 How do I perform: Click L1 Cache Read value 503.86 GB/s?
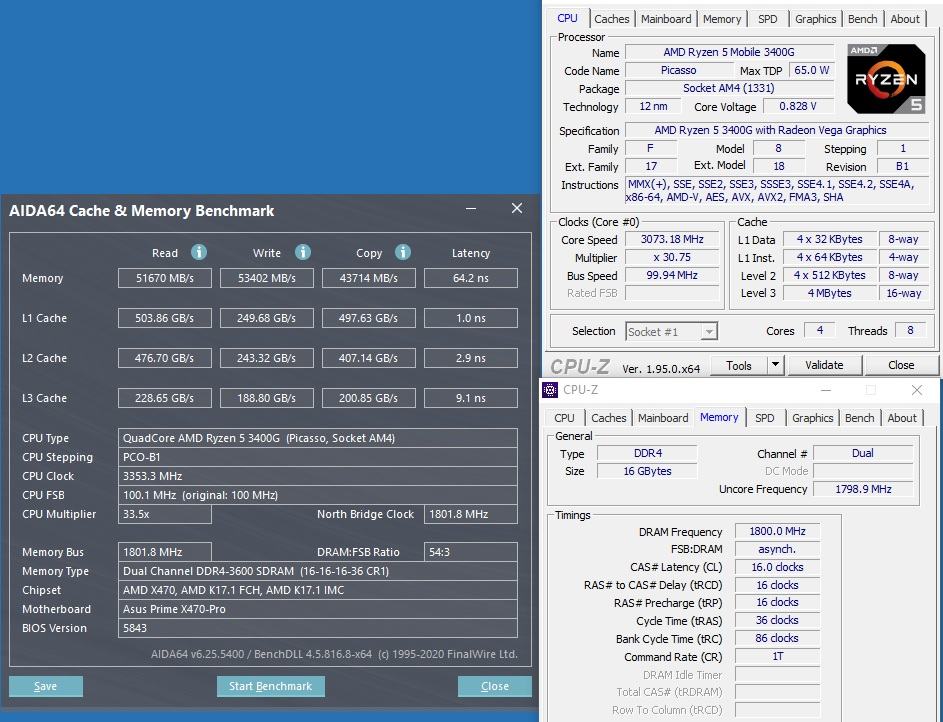click(165, 318)
